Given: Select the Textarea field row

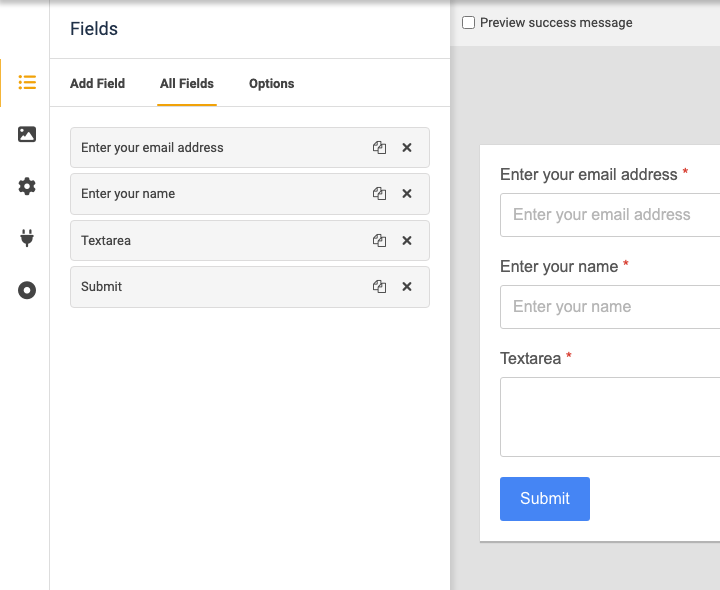Looking at the screenshot, I should coord(250,240).
